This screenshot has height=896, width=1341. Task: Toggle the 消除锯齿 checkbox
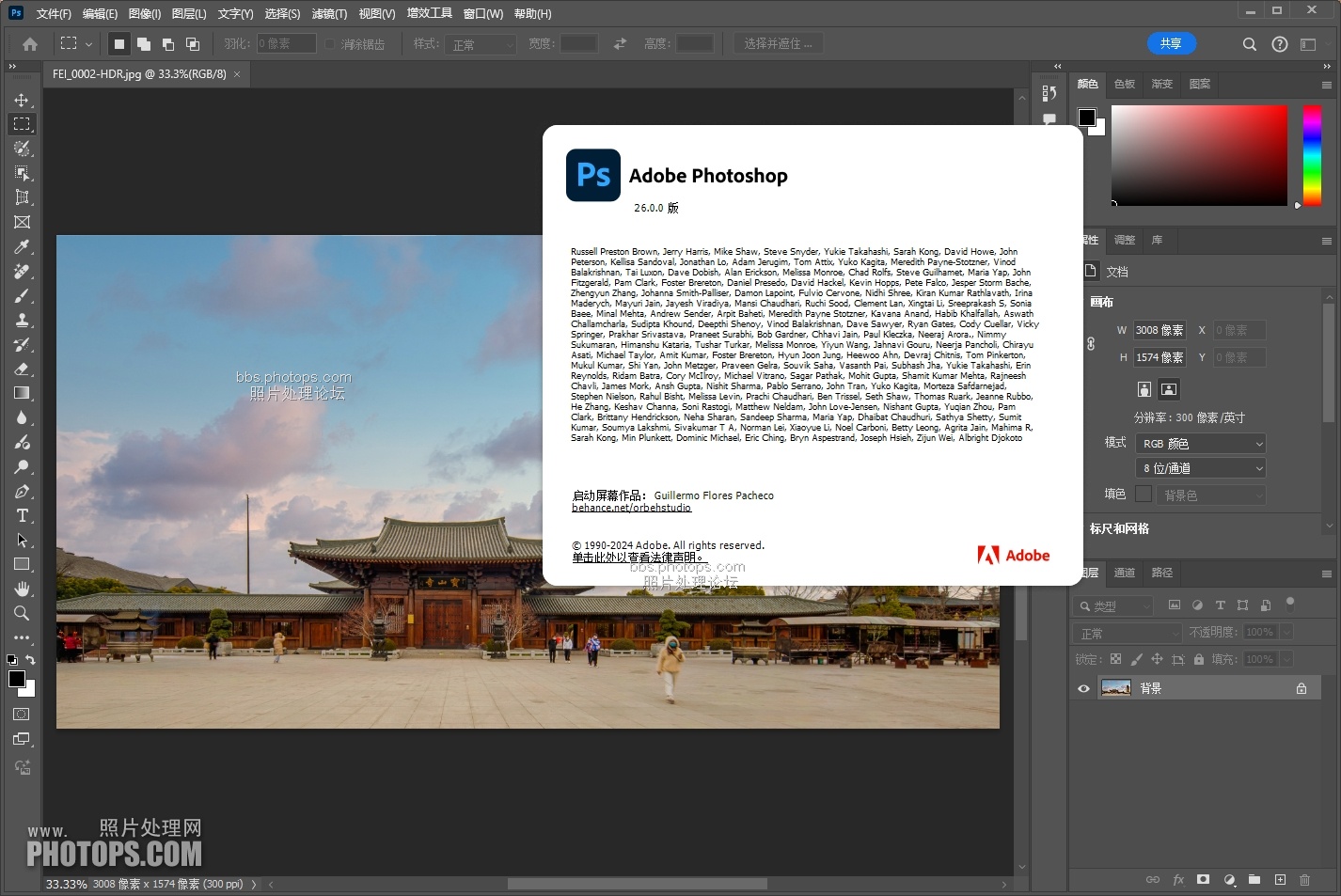click(330, 44)
